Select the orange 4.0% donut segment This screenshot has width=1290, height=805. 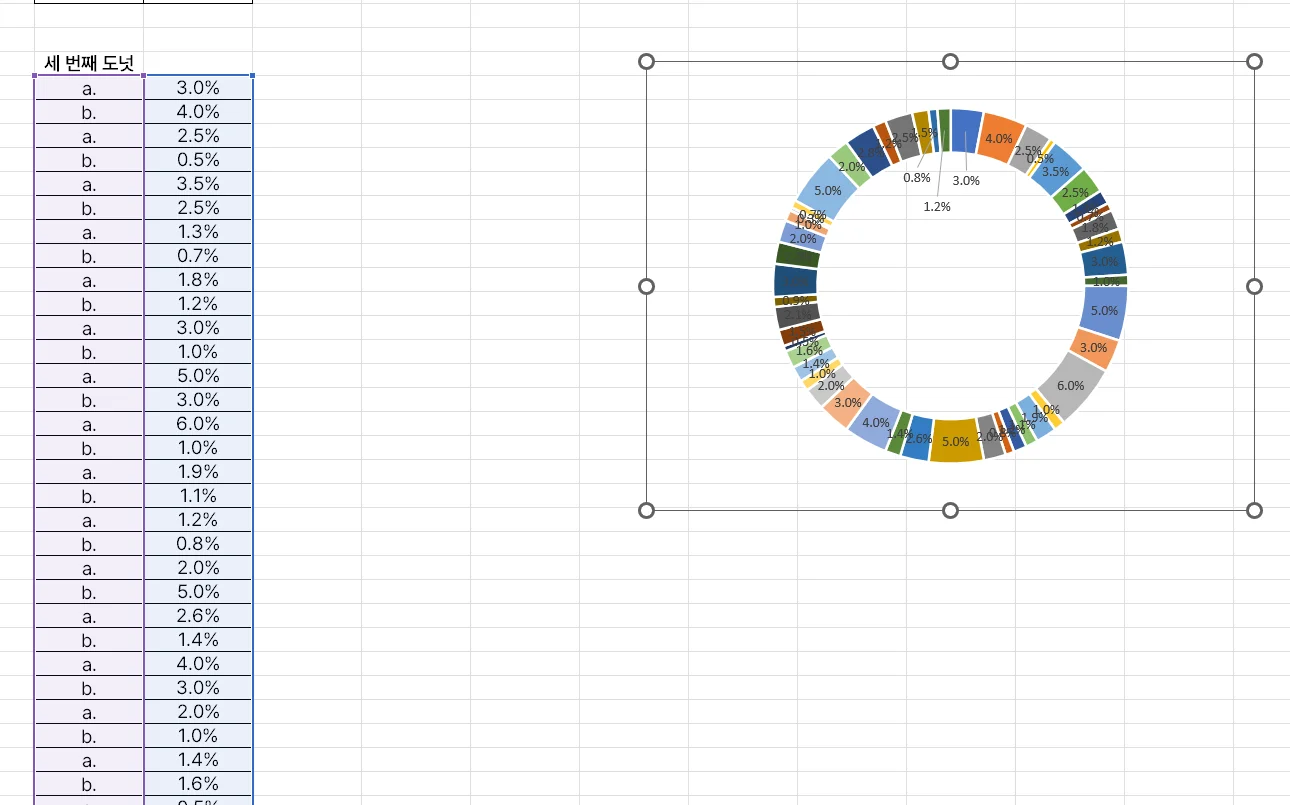point(1000,136)
